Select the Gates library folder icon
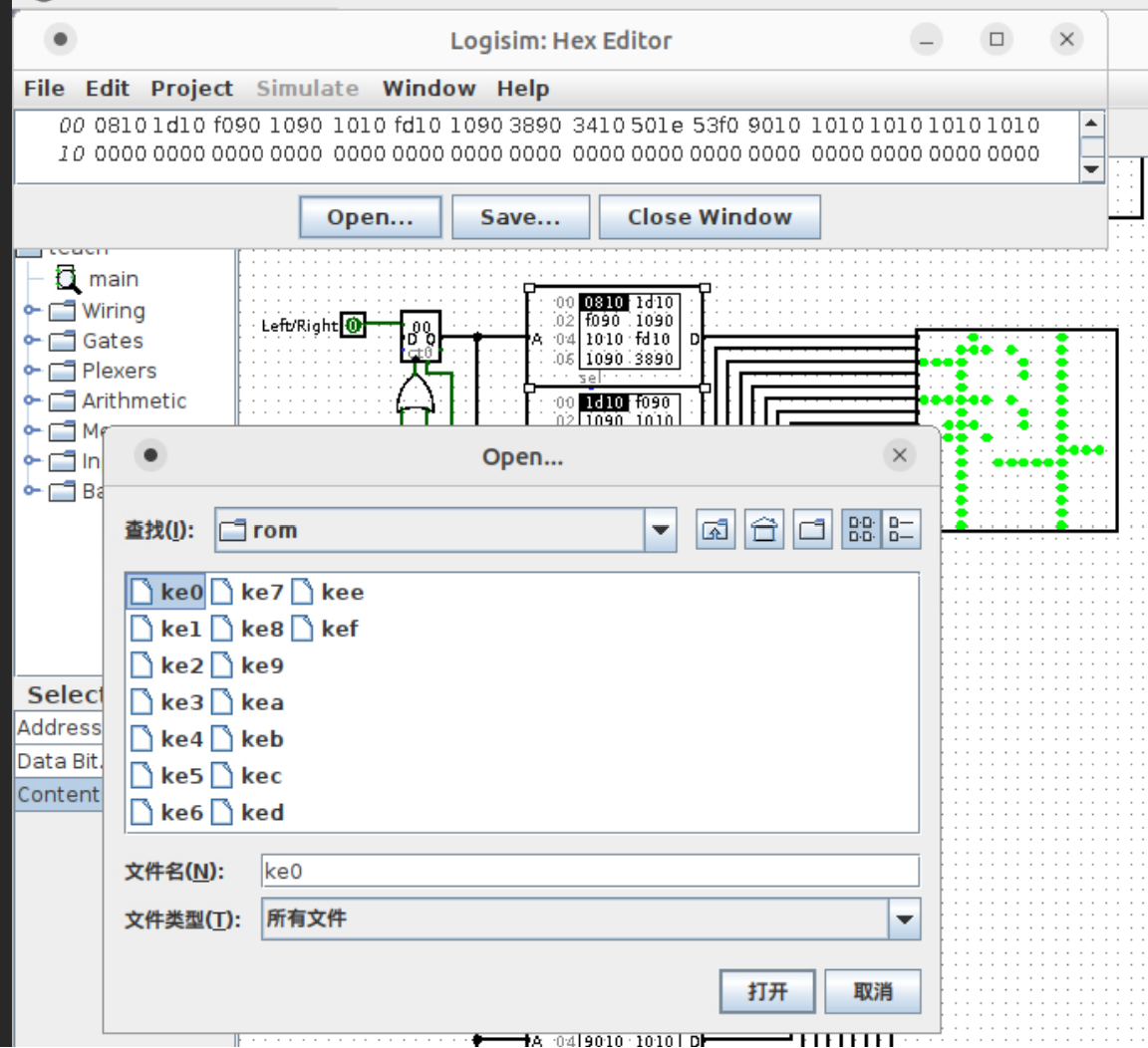1148x1048 pixels. pos(63,341)
